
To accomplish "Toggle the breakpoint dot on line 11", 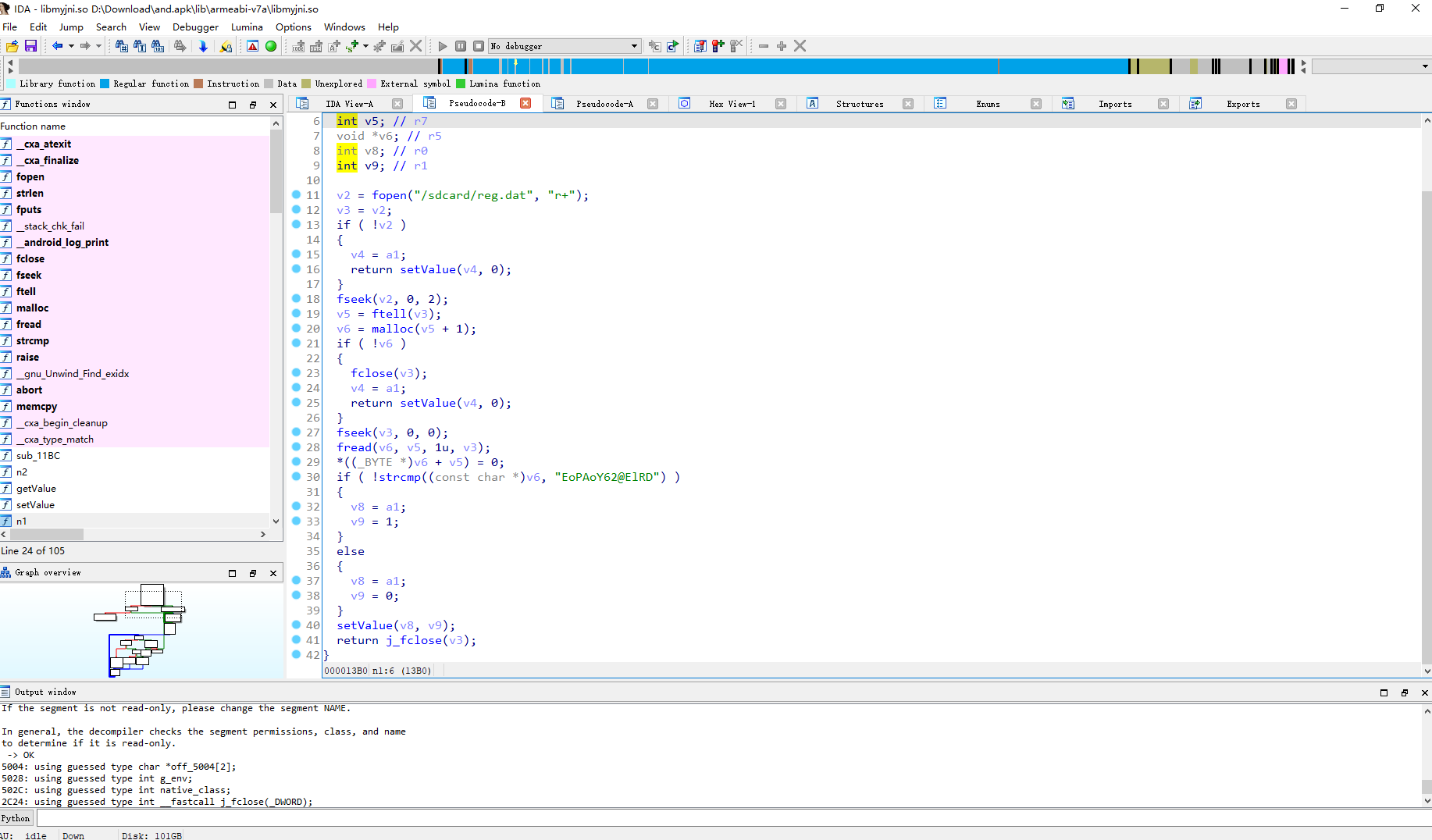I will [x=297, y=194].
